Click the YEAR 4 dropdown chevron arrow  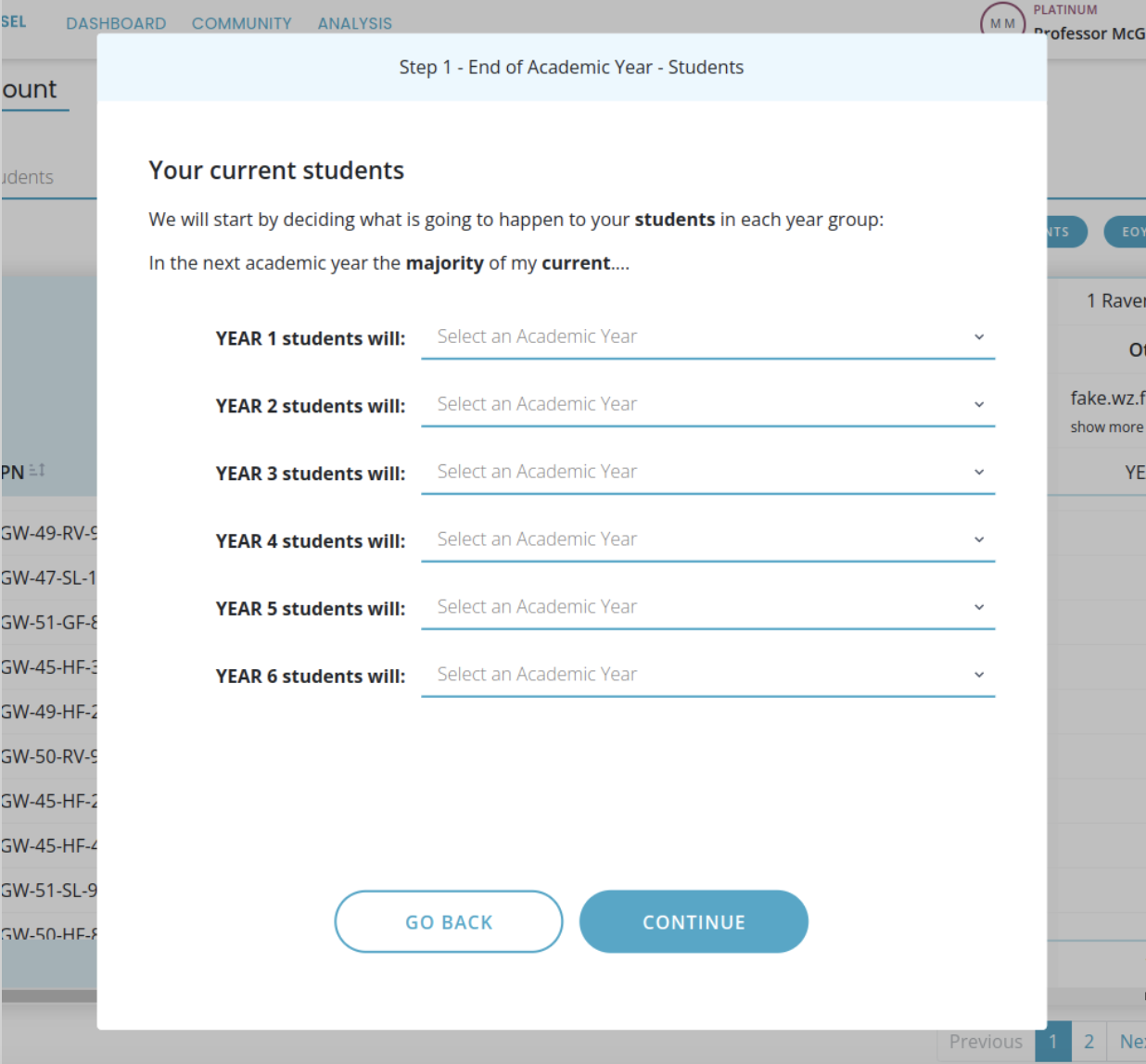coord(978,540)
